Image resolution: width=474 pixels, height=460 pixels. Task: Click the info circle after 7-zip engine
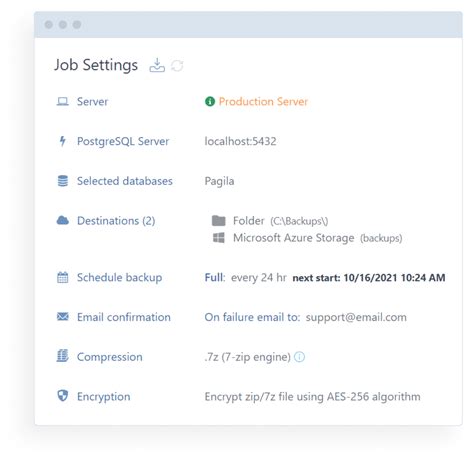pos(299,357)
